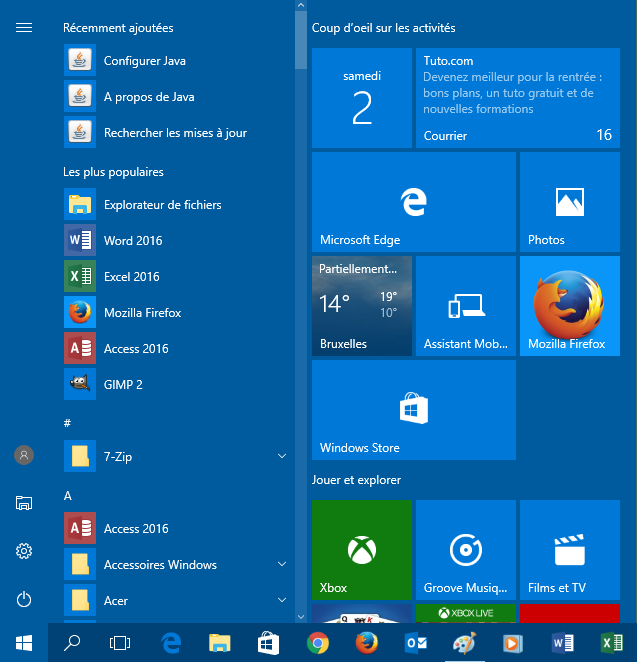The image size is (637, 663).
Task: Launch A propos de Java
Action: (x=175, y=97)
